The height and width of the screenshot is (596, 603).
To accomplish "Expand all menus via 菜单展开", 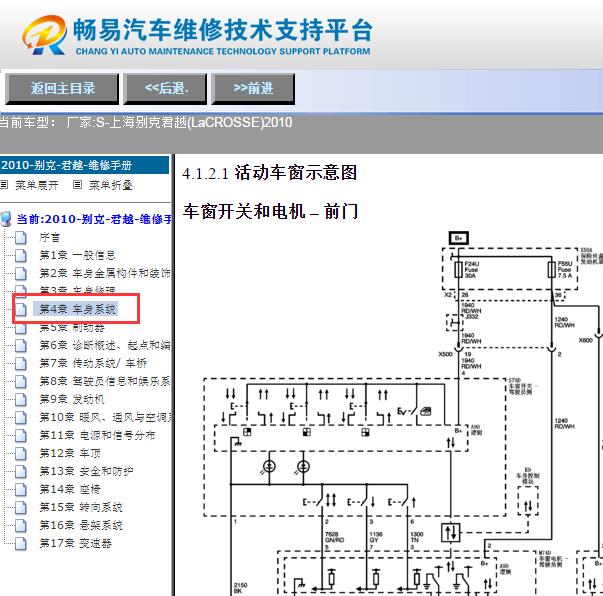I will pyautogui.click(x=37, y=185).
